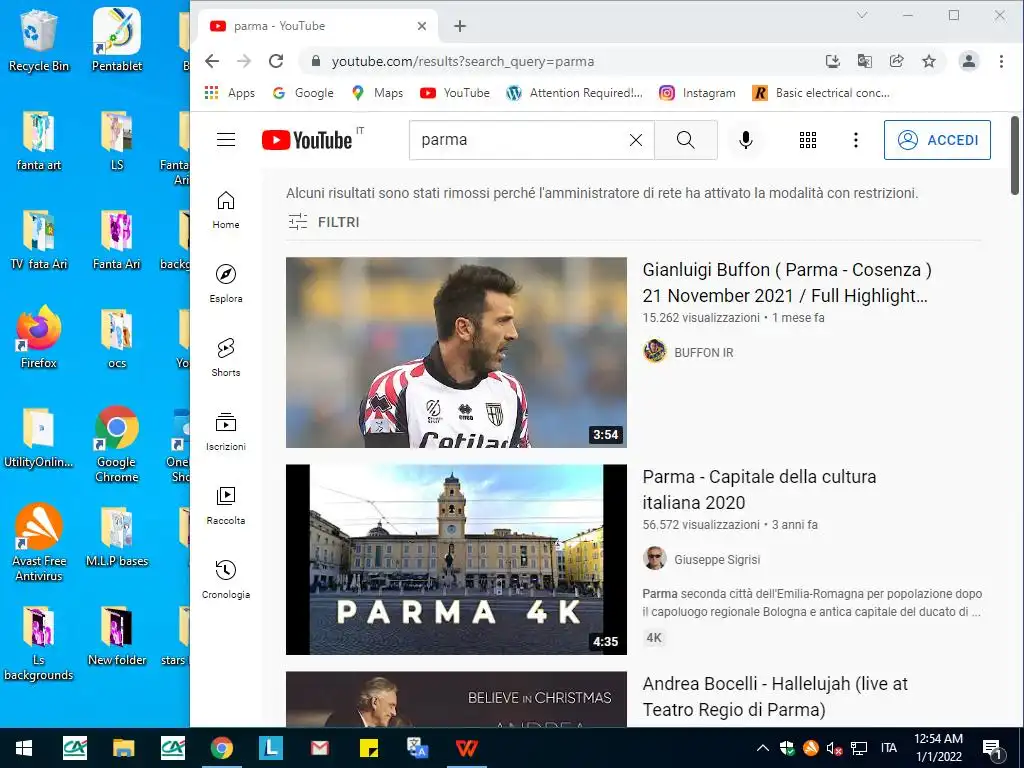This screenshot has height=768, width=1024.
Task: Show hidden system tray icons chevron
Action: pyautogui.click(x=763, y=748)
